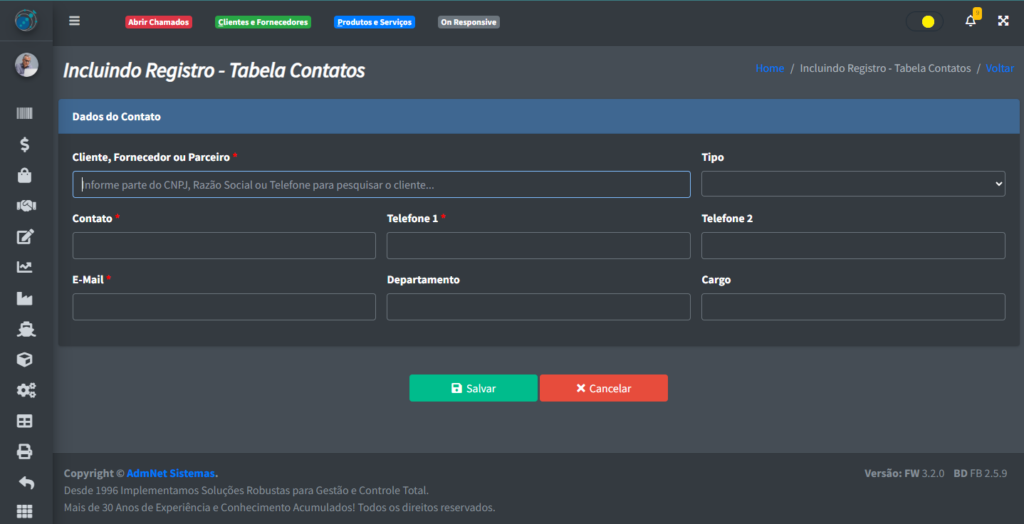The height and width of the screenshot is (524, 1024).
Task: Click the handshake icon in the sidebar
Action: pos(25,206)
